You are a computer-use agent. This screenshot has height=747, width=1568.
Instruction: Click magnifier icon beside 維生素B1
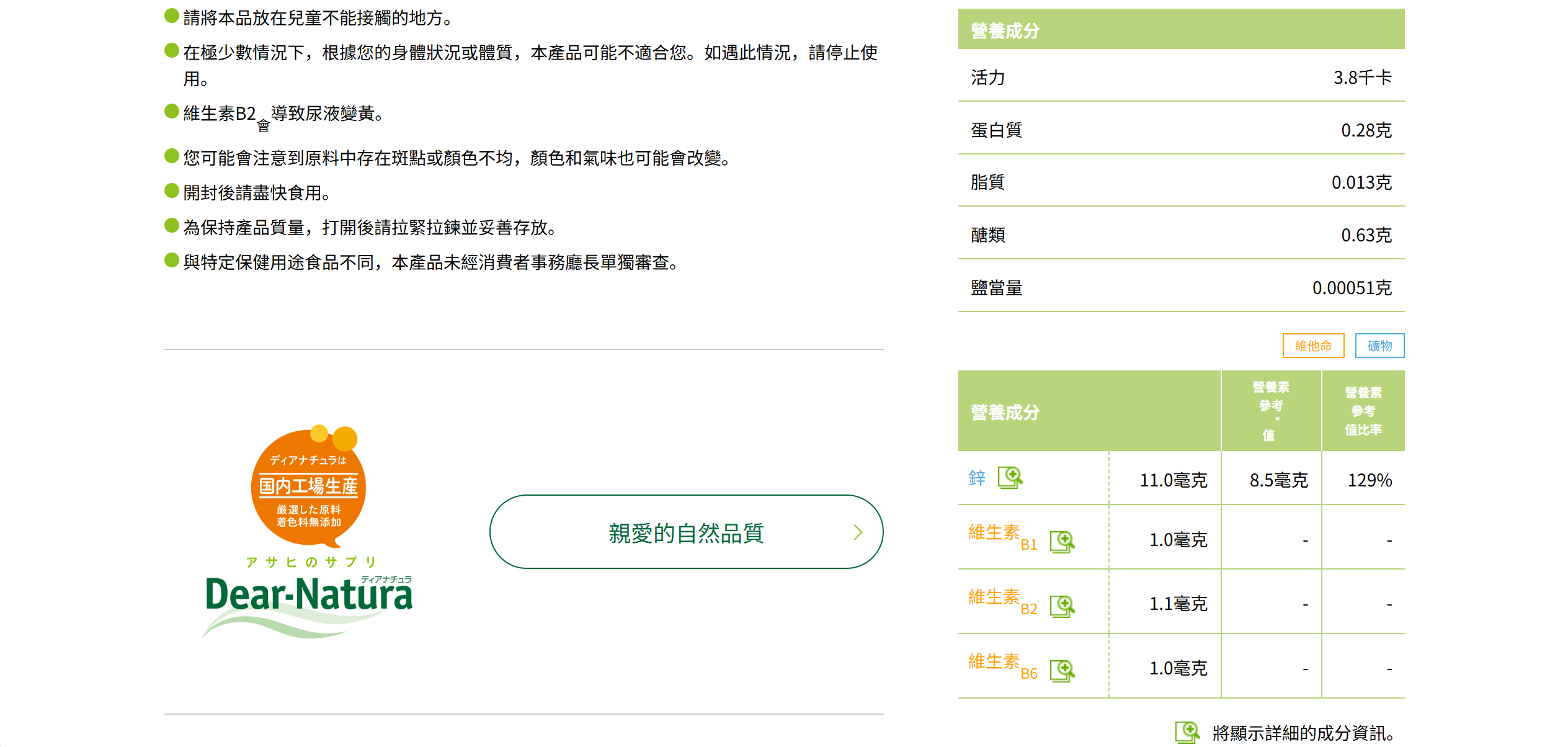pyautogui.click(x=1062, y=542)
